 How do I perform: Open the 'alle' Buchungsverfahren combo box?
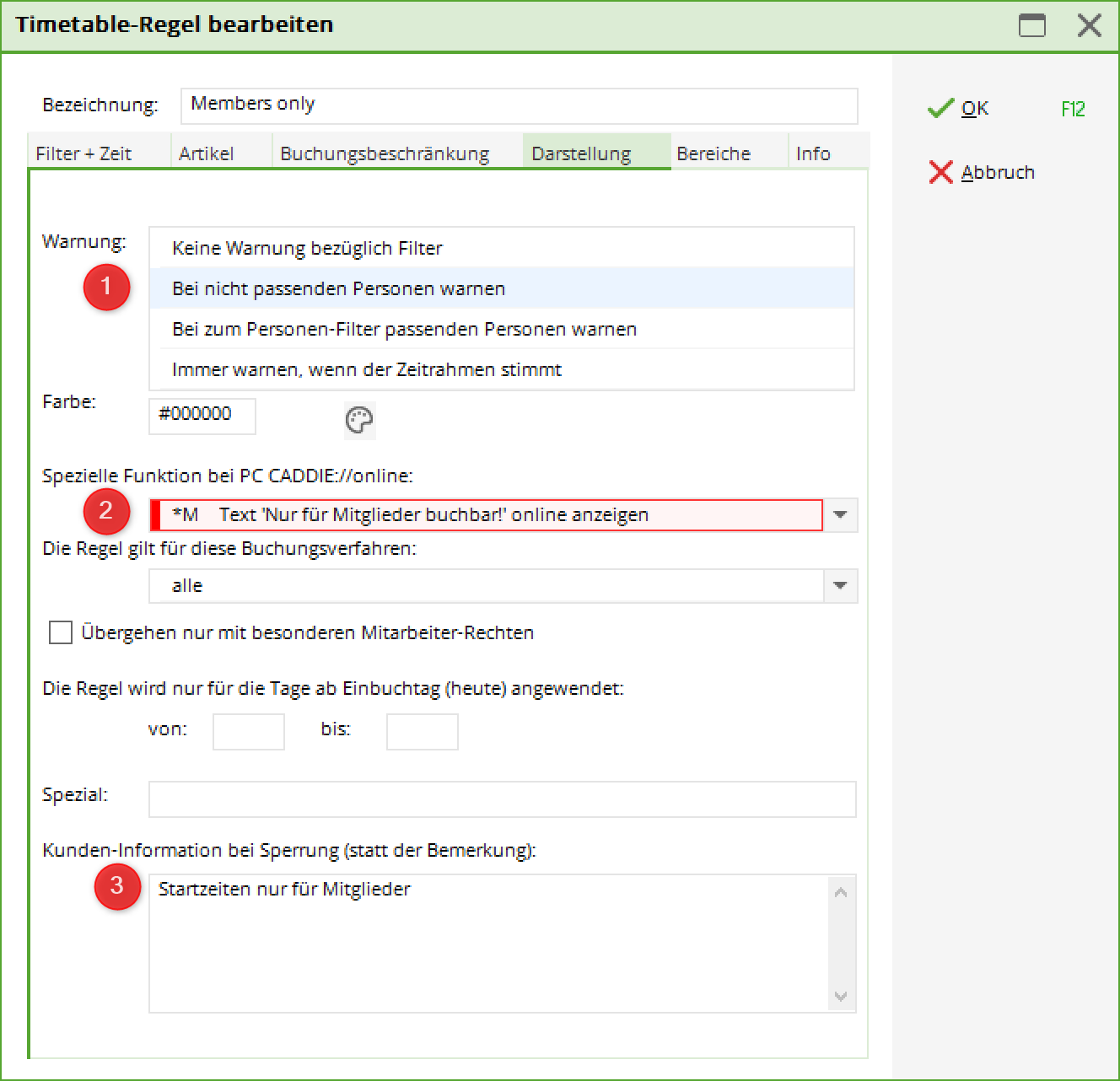coord(486,586)
